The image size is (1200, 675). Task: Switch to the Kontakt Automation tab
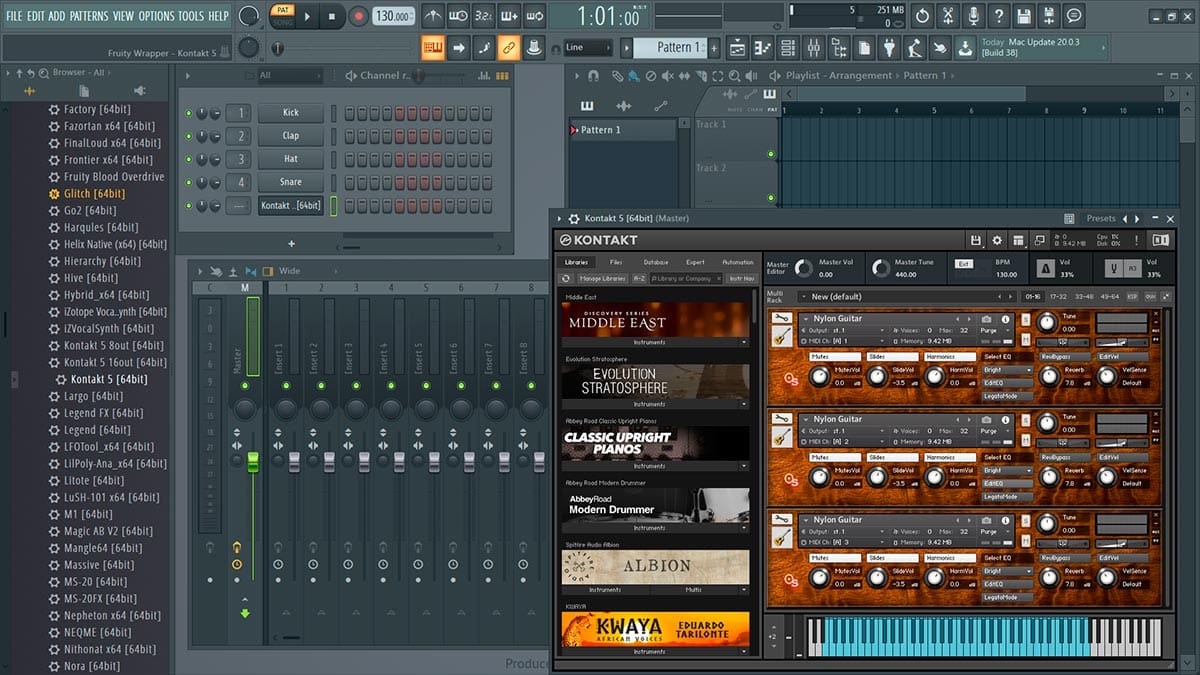(x=738, y=262)
